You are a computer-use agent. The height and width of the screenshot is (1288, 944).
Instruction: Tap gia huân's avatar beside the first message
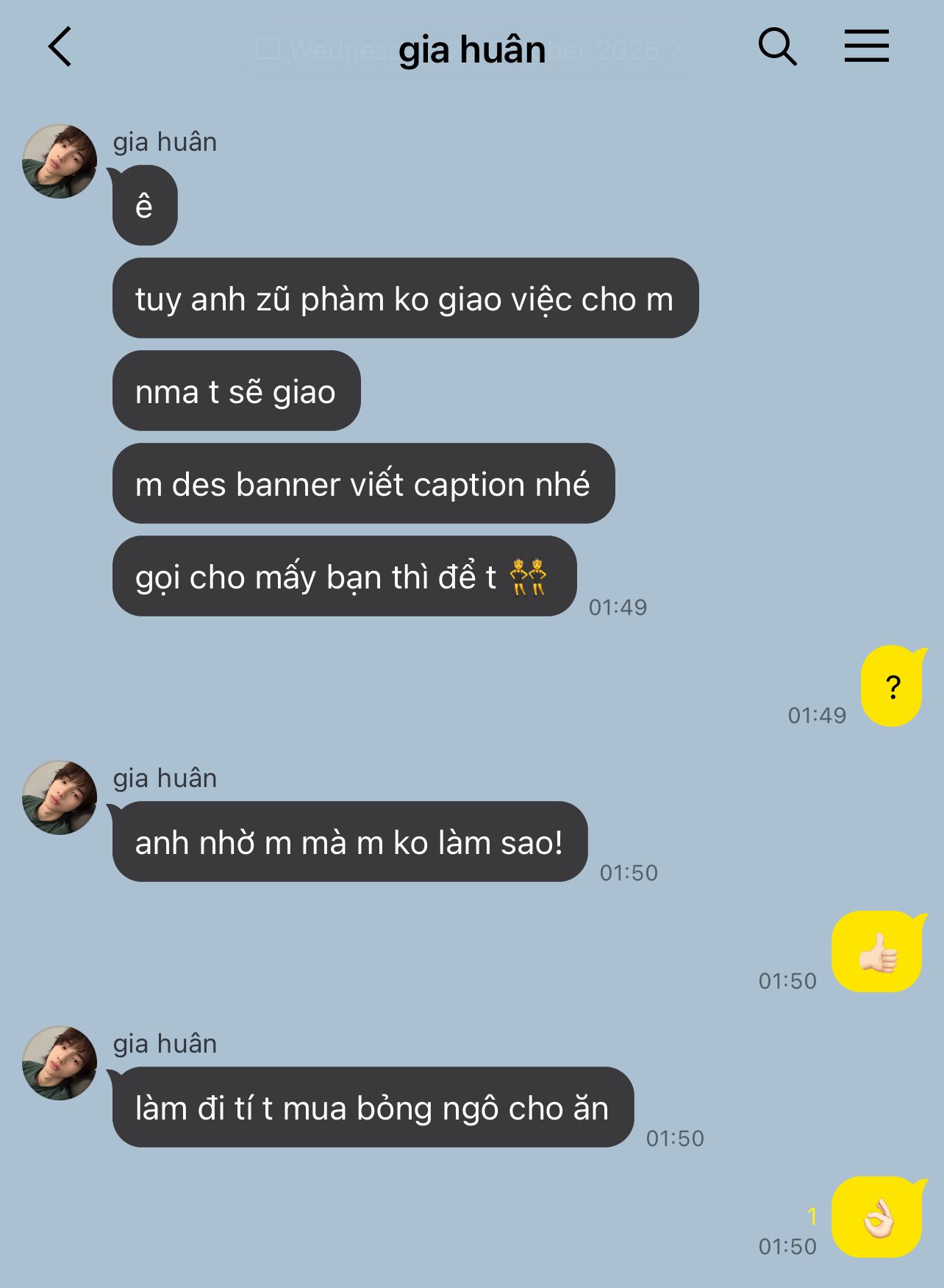(x=60, y=161)
